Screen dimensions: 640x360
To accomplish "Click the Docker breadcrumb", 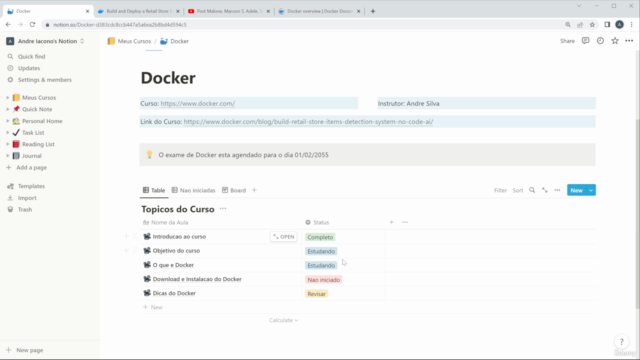I will coord(174,41).
